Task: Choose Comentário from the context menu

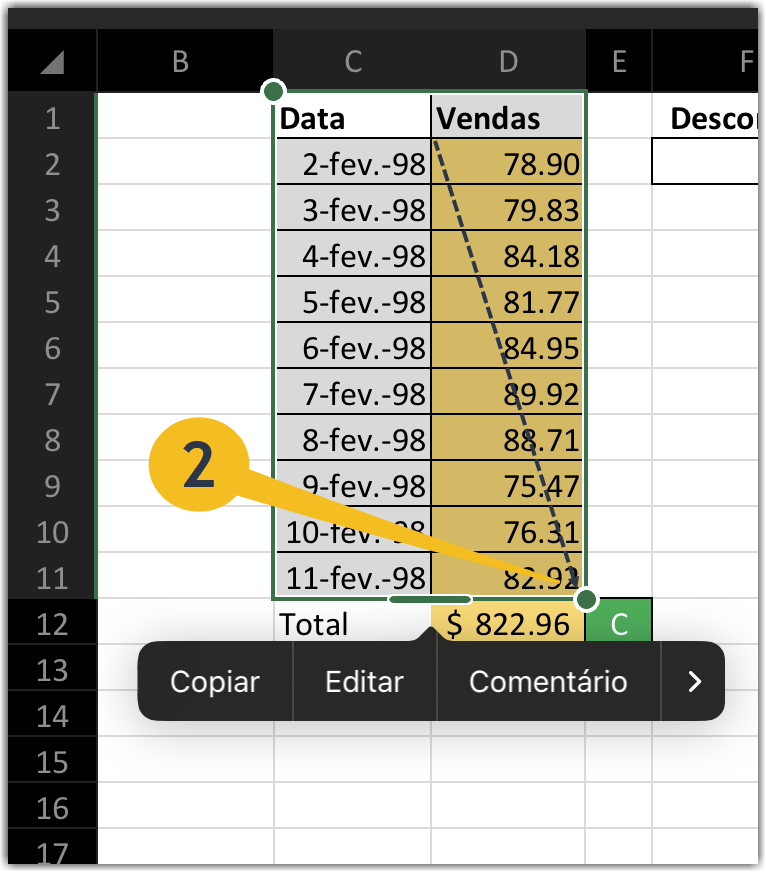Action: (548, 681)
